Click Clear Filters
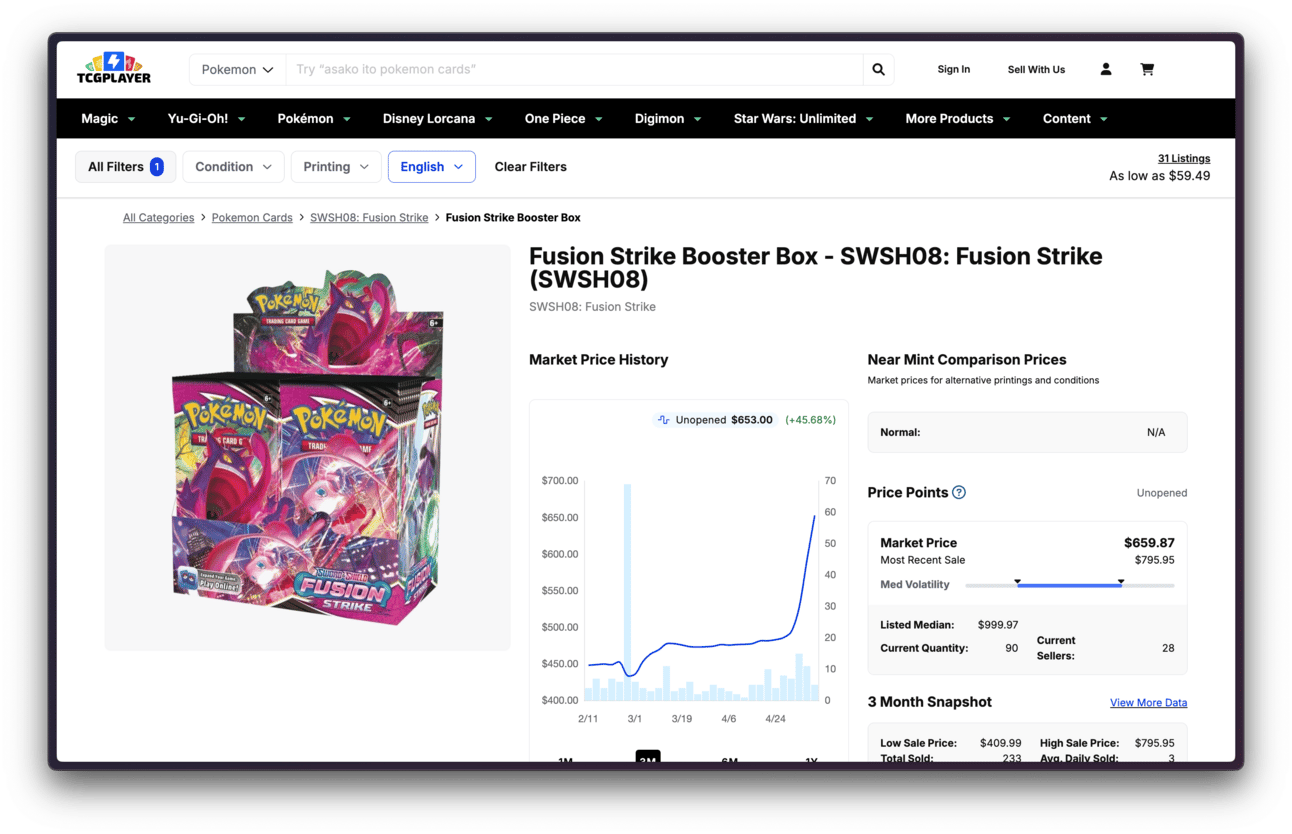 pyautogui.click(x=530, y=167)
